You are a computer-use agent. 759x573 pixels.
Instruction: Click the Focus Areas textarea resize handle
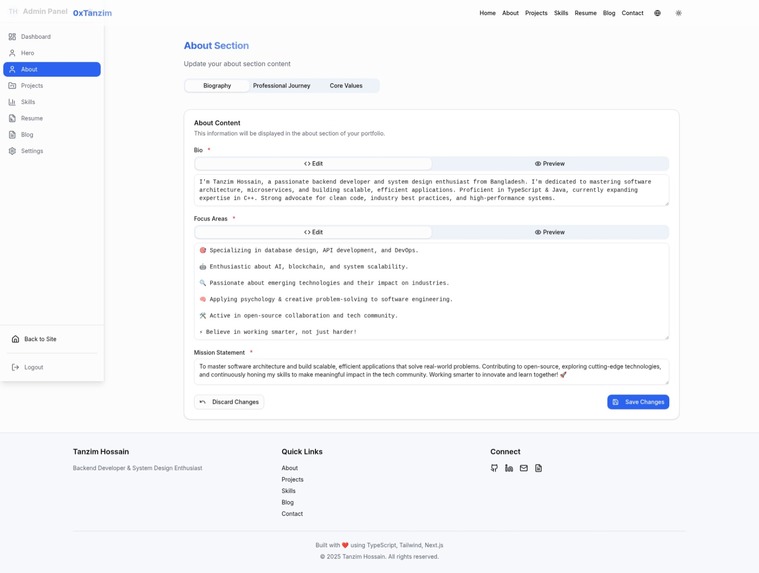pos(667,337)
